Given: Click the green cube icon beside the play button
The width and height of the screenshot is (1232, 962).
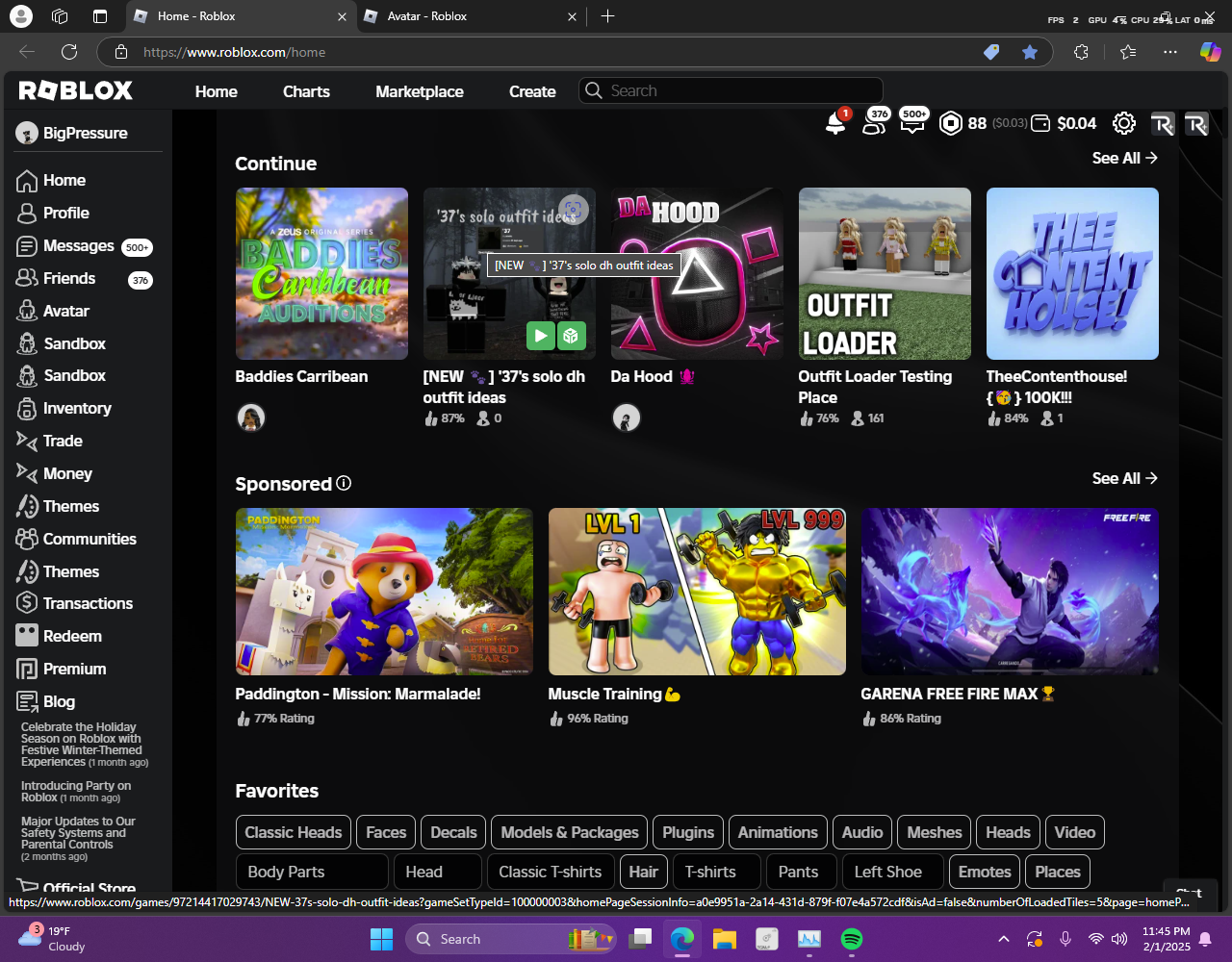Looking at the screenshot, I should pos(571,336).
